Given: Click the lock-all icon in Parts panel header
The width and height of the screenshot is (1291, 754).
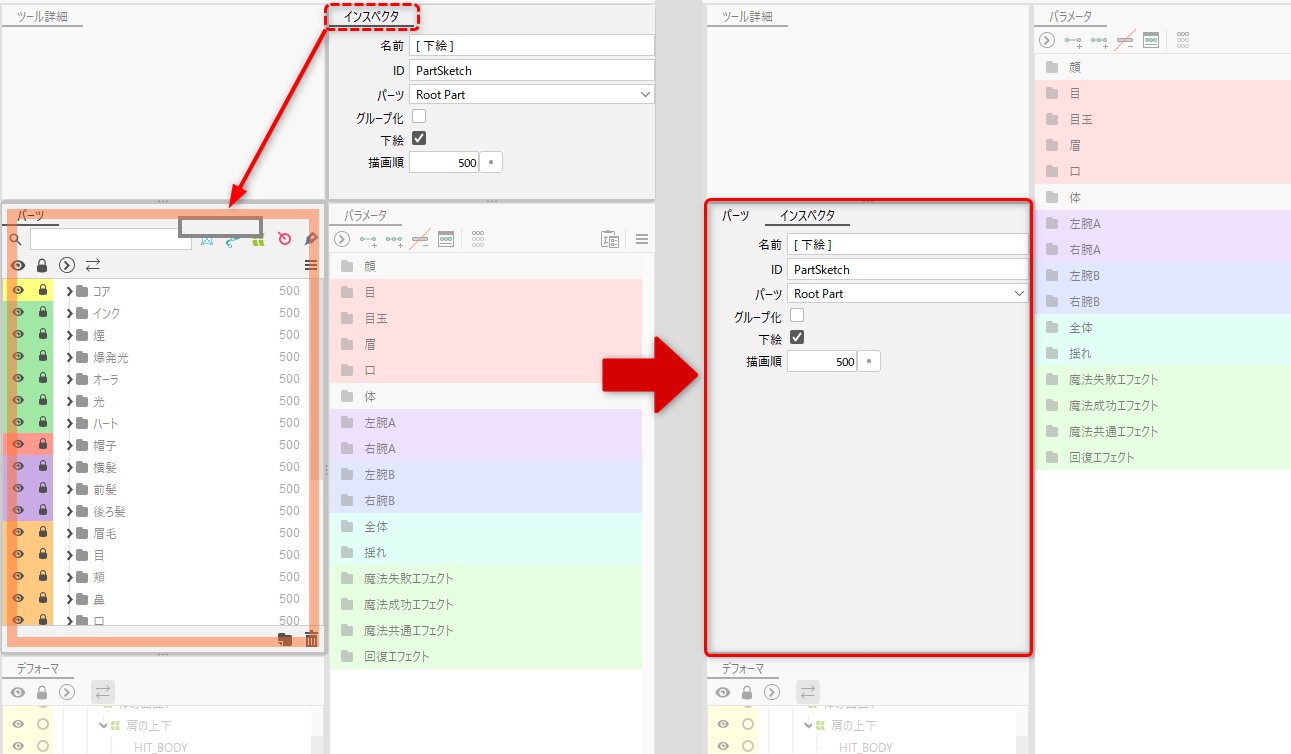Looking at the screenshot, I should tap(42, 265).
